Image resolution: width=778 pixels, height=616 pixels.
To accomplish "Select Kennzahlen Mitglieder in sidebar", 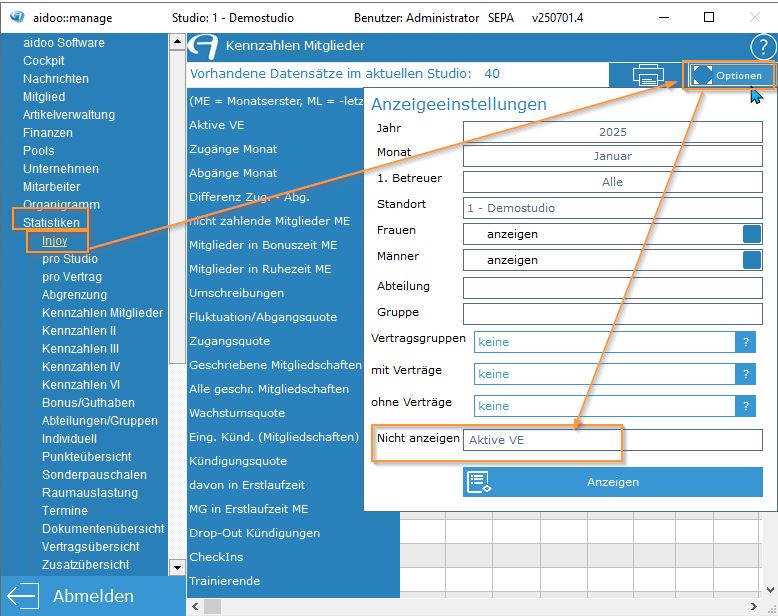I will (103, 312).
